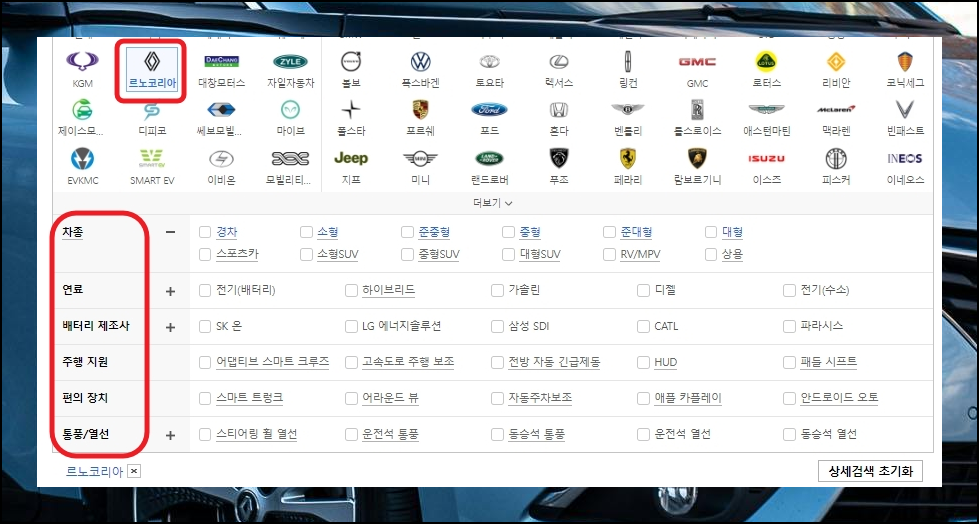This screenshot has height=524, width=979.
Task: Select the Lamborghini logo
Action: [697, 158]
